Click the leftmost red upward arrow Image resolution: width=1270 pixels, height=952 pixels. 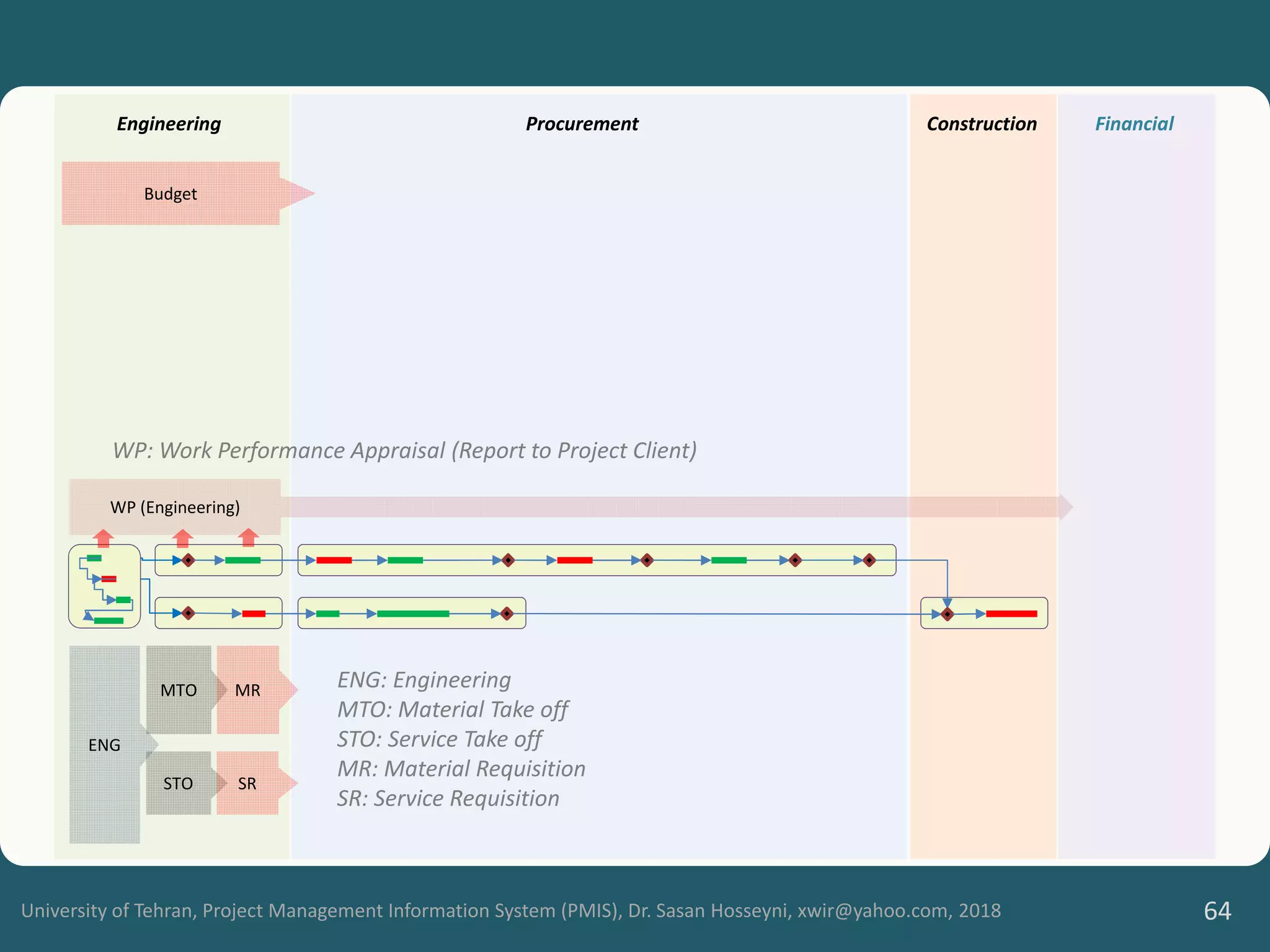coord(104,539)
